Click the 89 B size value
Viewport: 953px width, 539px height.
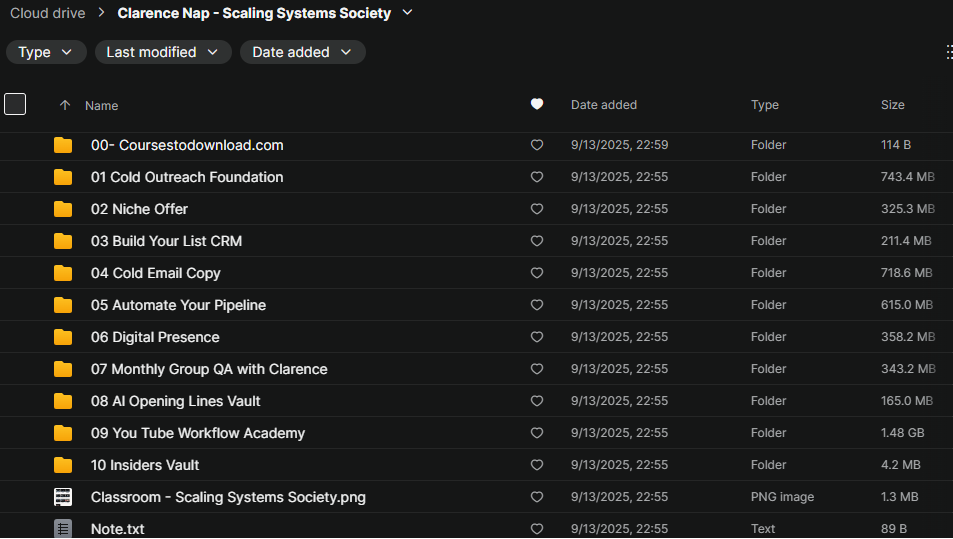tap(893, 529)
